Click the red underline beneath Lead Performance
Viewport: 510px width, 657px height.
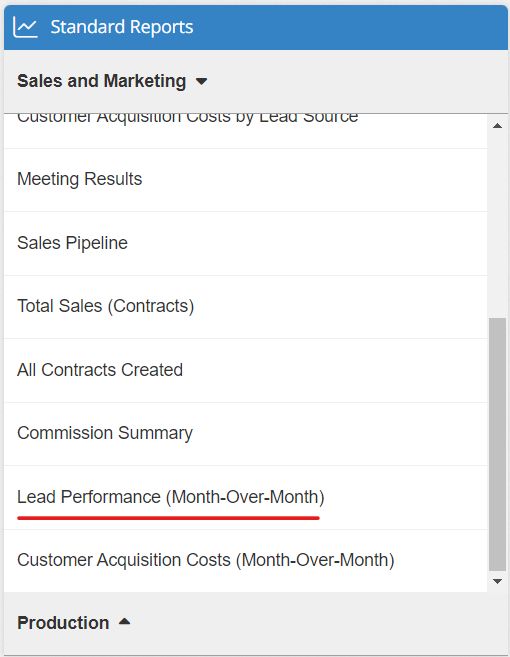(x=168, y=518)
